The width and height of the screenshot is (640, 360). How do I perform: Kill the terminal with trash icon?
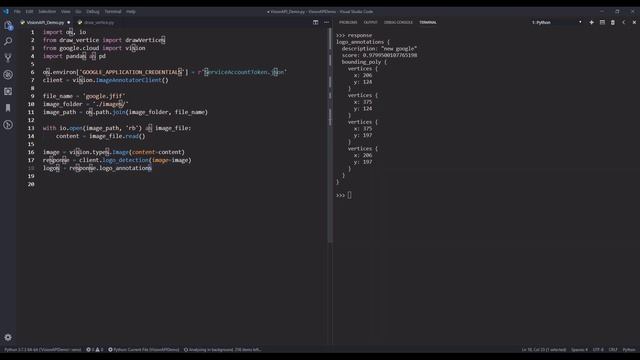pos(613,22)
